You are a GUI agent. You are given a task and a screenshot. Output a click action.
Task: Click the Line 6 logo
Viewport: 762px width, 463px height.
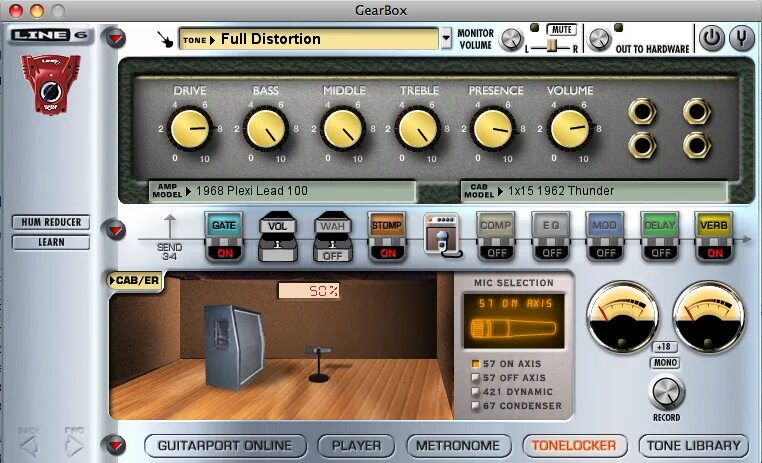point(50,35)
